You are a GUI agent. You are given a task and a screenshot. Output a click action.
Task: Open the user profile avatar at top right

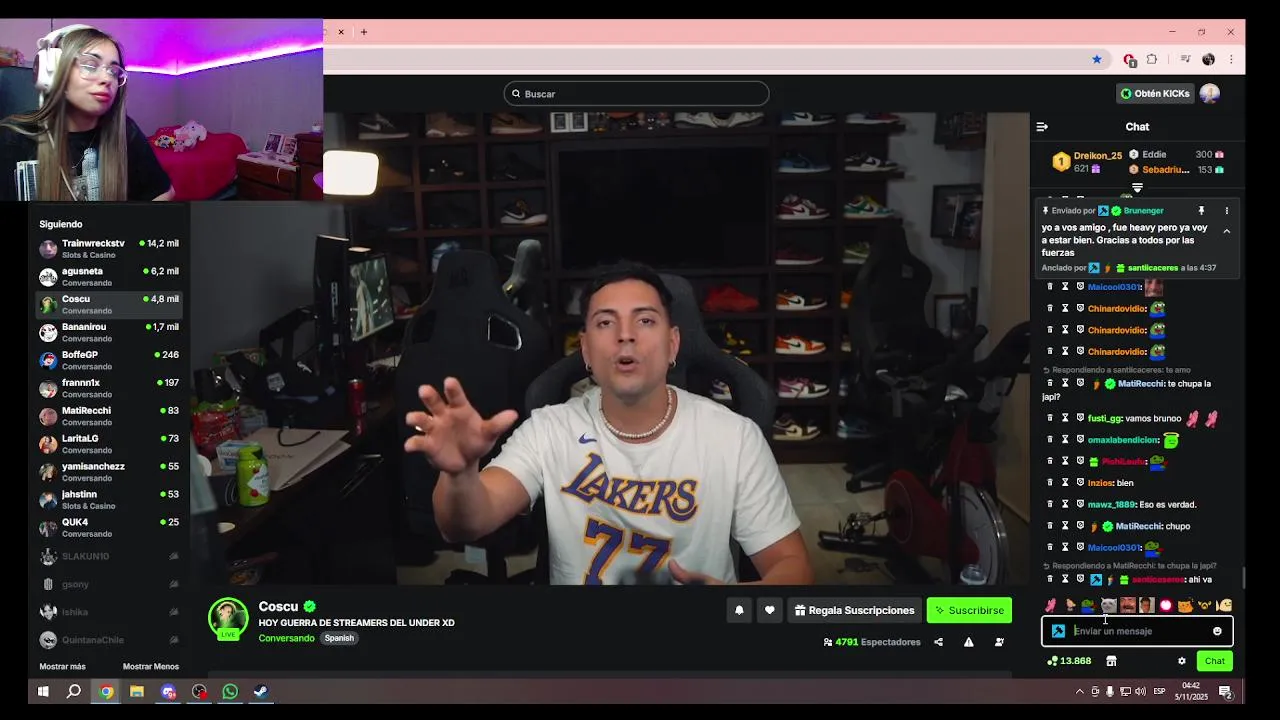pyautogui.click(x=1210, y=94)
